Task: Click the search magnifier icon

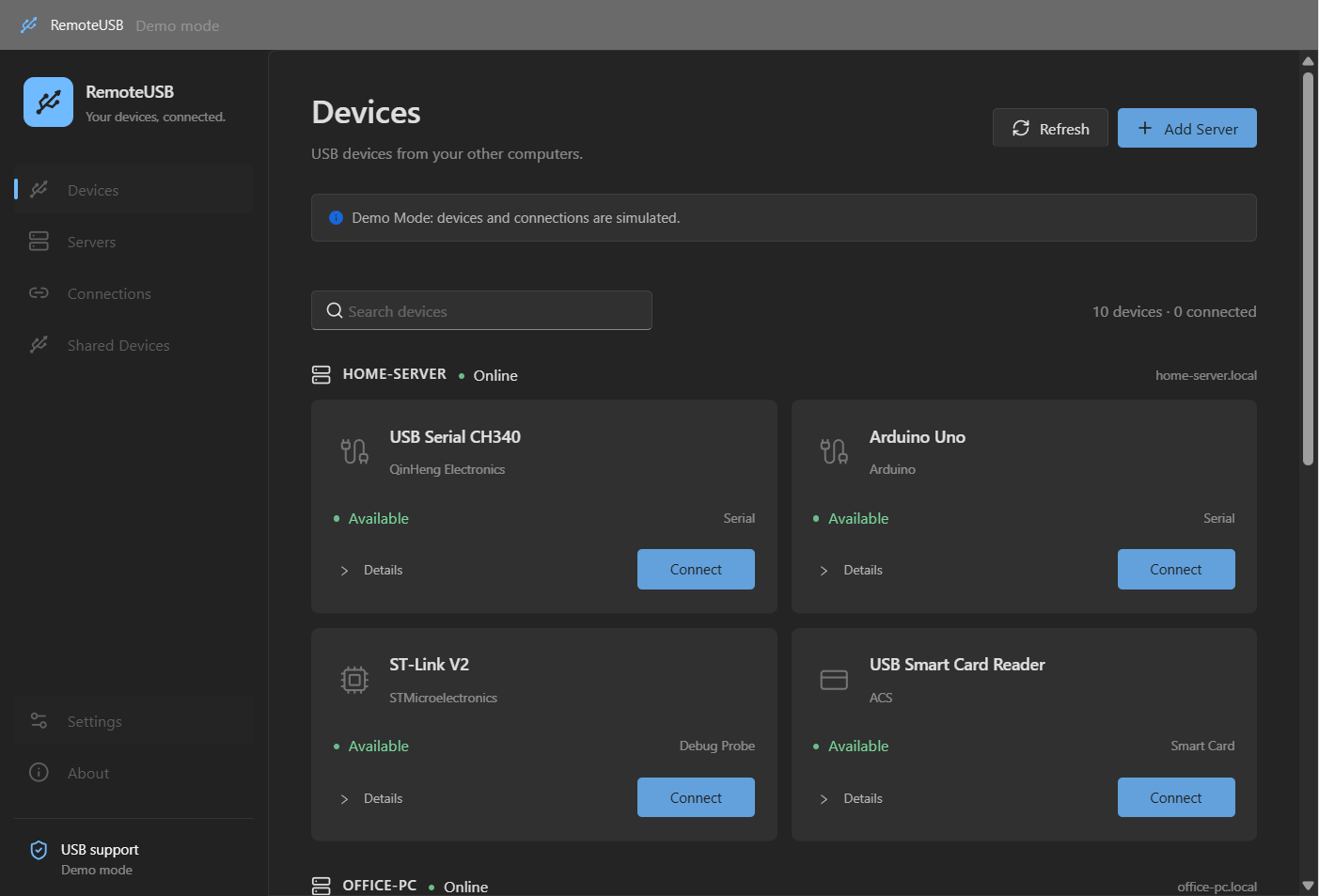Action: (x=334, y=310)
